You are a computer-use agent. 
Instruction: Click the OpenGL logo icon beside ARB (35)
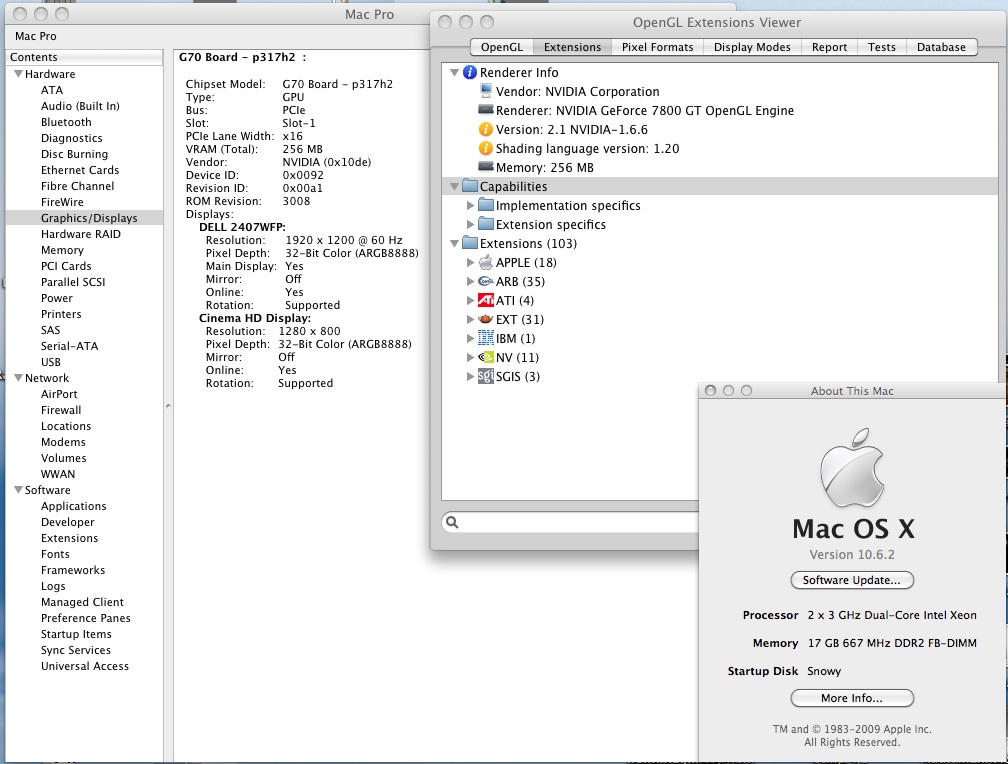pos(486,281)
